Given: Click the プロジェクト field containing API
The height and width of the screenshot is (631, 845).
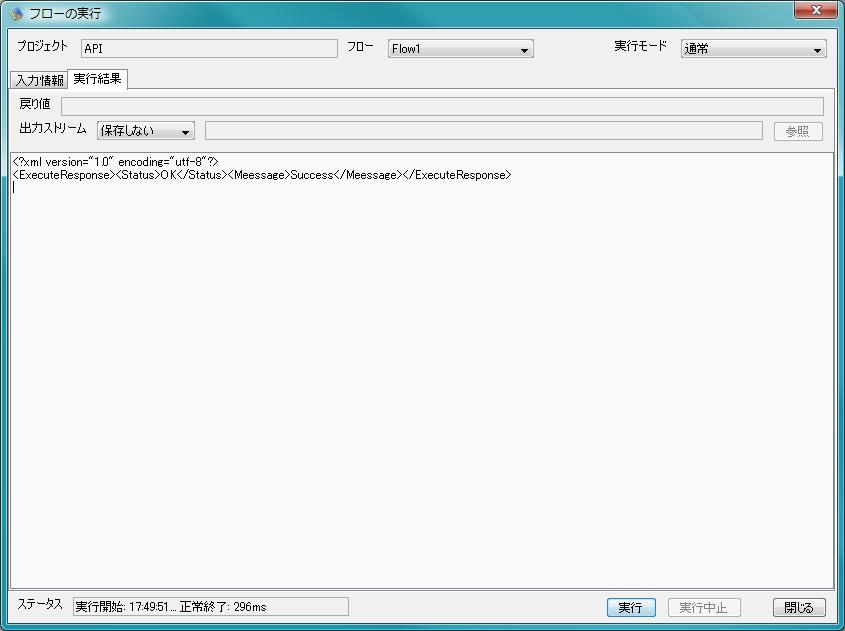Looking at the screenshot, I should [x=209, y=48].
